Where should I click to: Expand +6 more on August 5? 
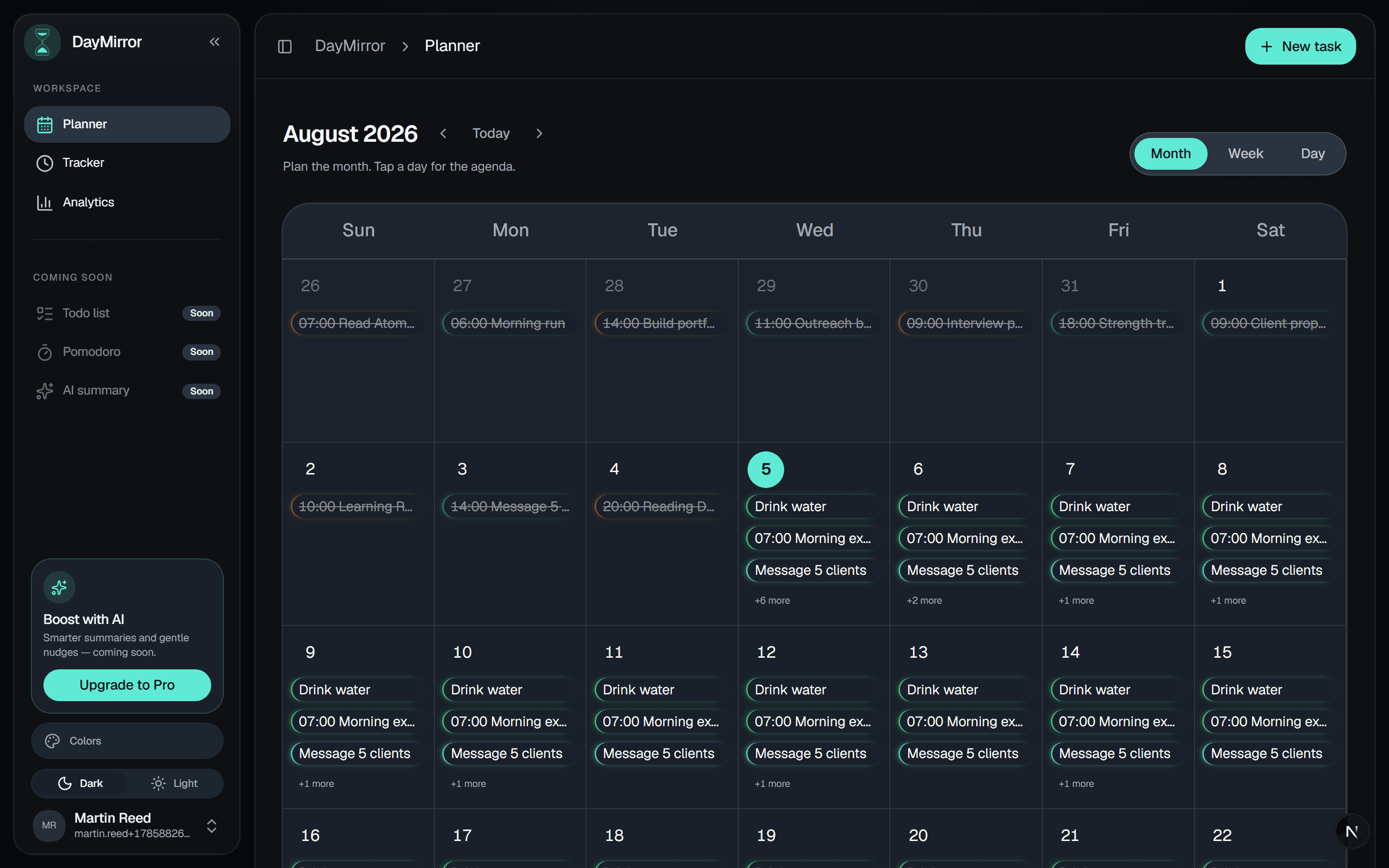[x=772, y=600]
